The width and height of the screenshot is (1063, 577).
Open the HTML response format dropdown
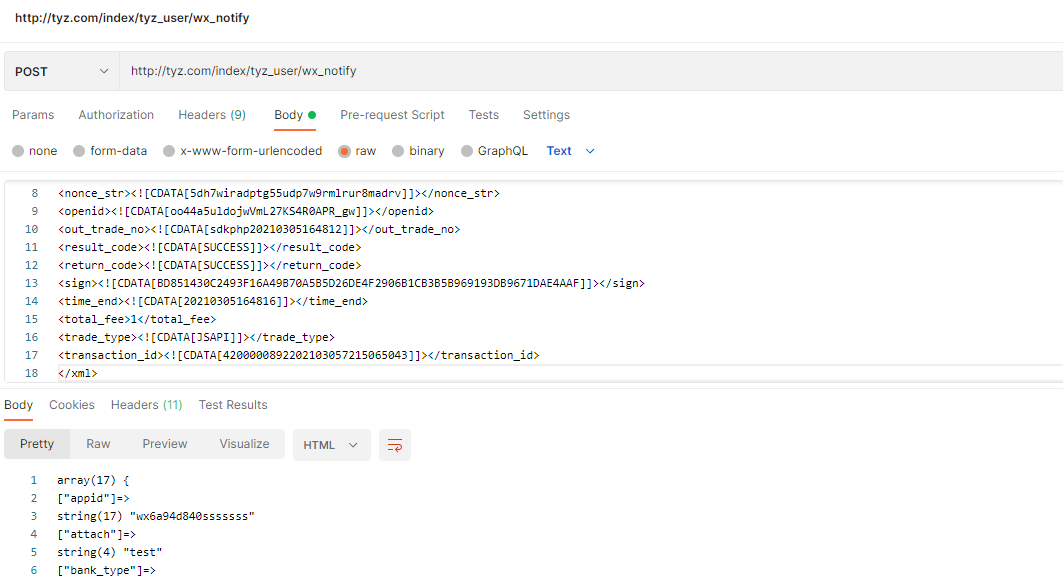(x=331, y=445)
